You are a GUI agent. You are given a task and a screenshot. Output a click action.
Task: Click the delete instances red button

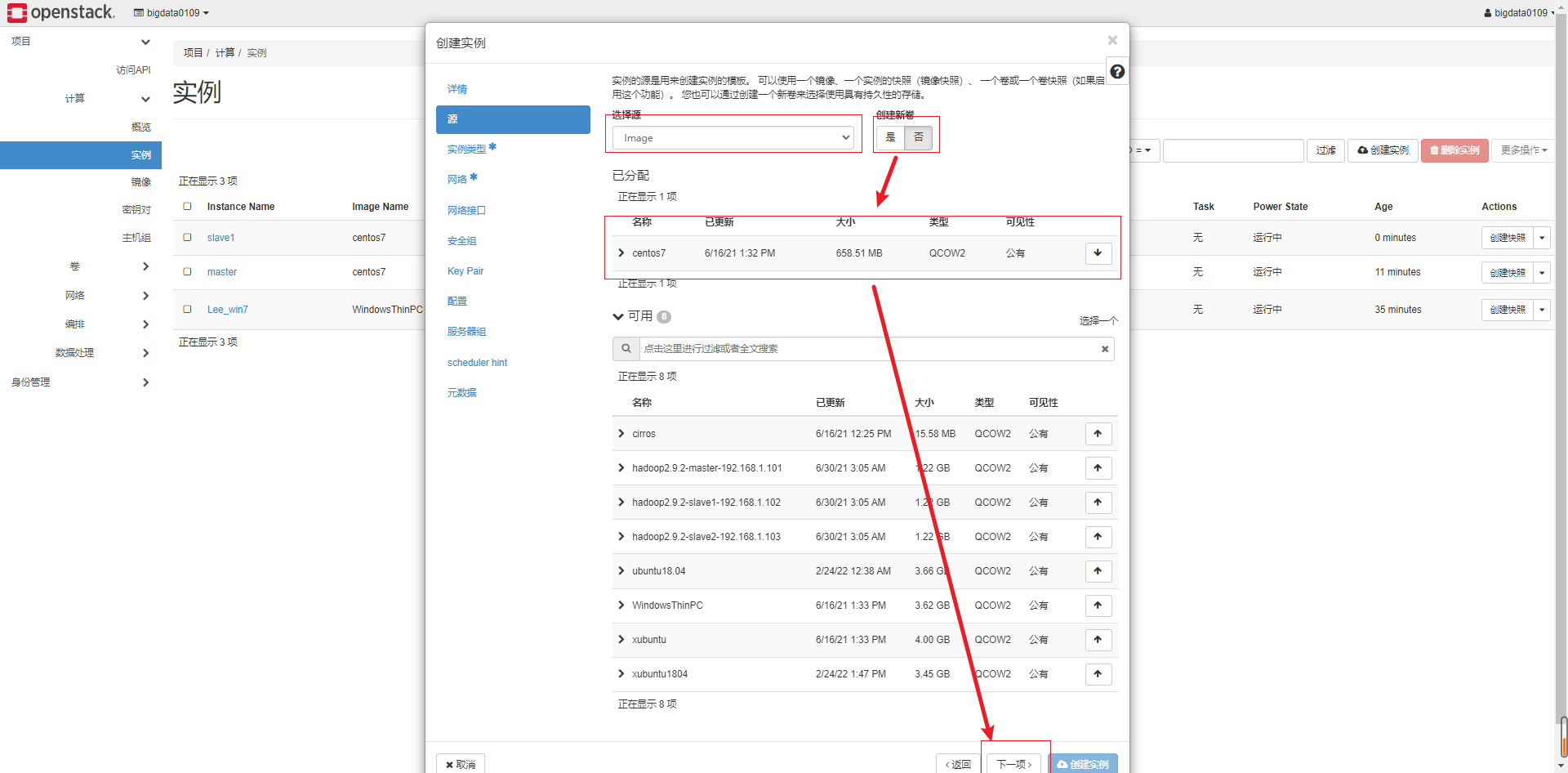1454,150
